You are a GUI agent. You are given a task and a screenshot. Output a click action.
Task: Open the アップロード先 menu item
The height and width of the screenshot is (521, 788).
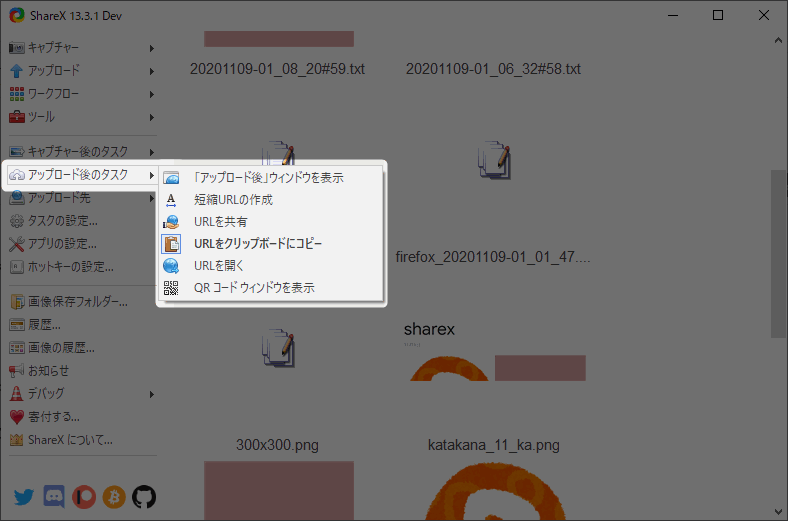click(x=82, y=198)
